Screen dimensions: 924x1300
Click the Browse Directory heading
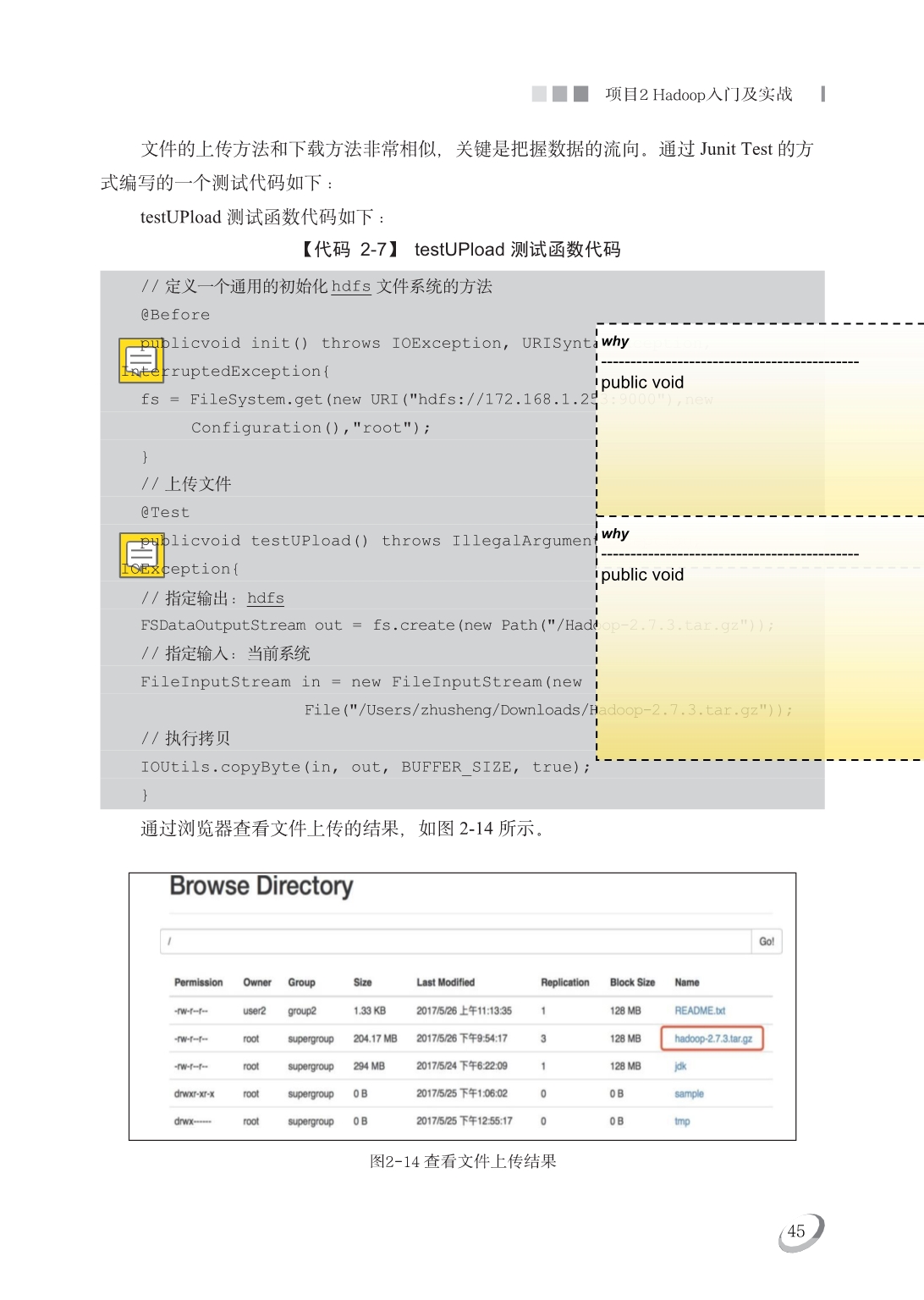(261, 886)
